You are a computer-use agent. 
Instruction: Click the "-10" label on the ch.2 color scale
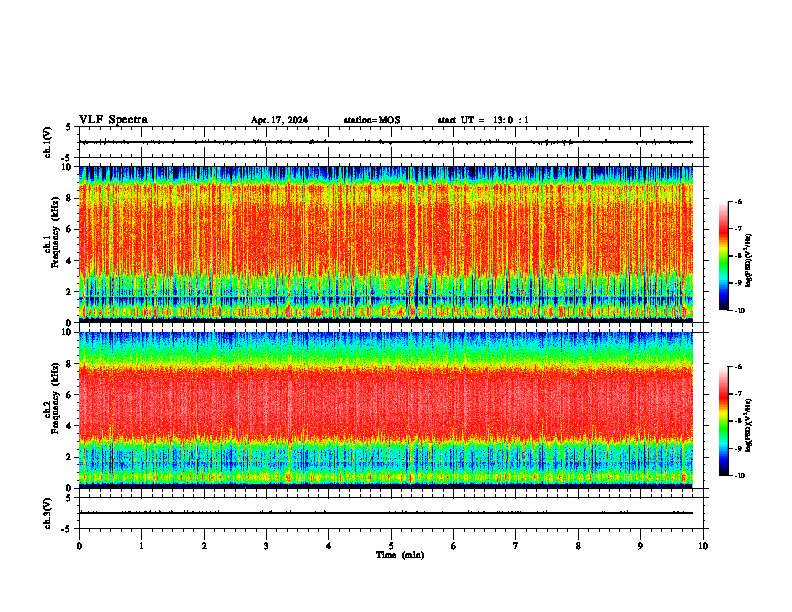click(x=739, y=475)
